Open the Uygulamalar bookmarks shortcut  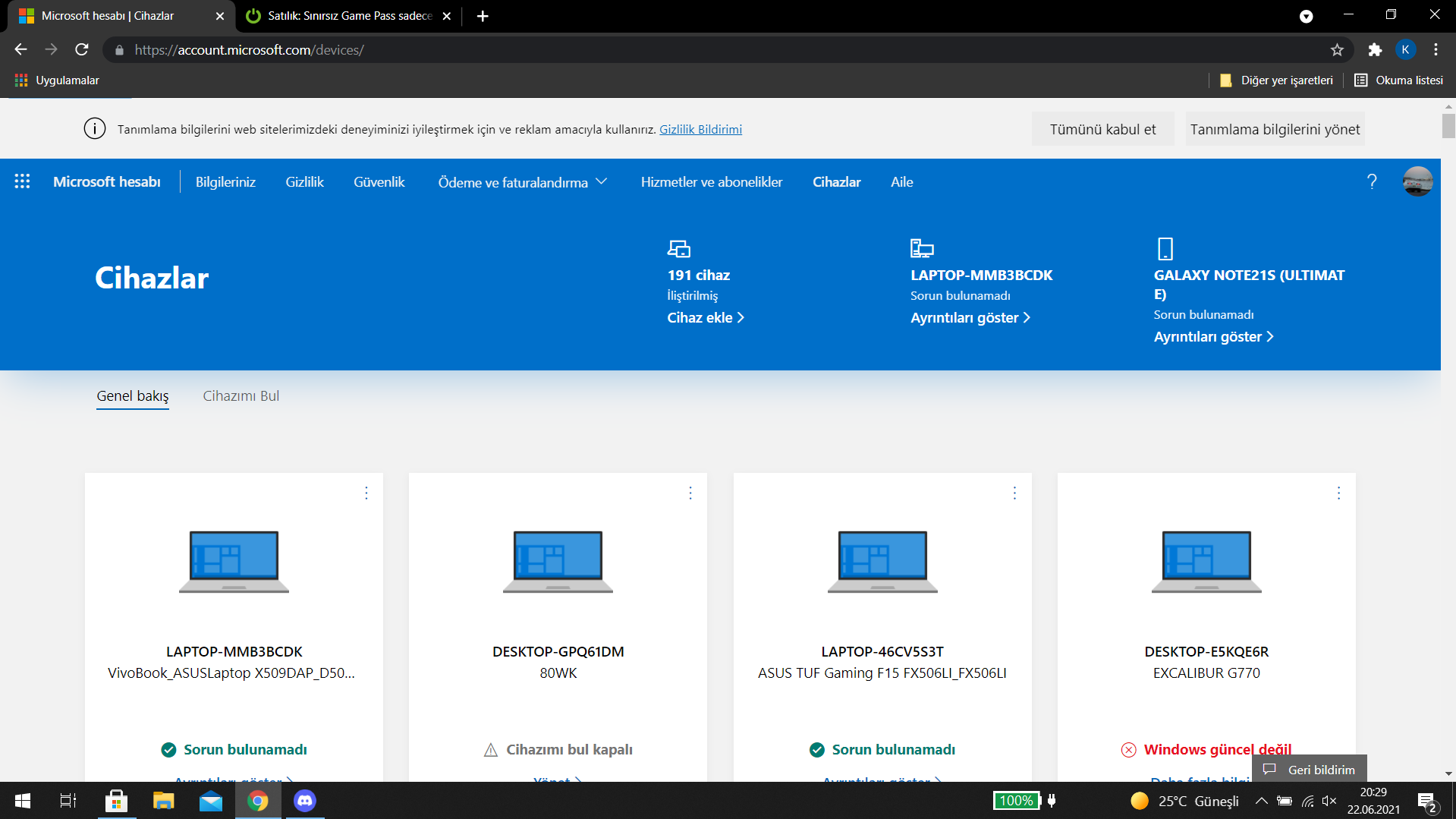57,80
